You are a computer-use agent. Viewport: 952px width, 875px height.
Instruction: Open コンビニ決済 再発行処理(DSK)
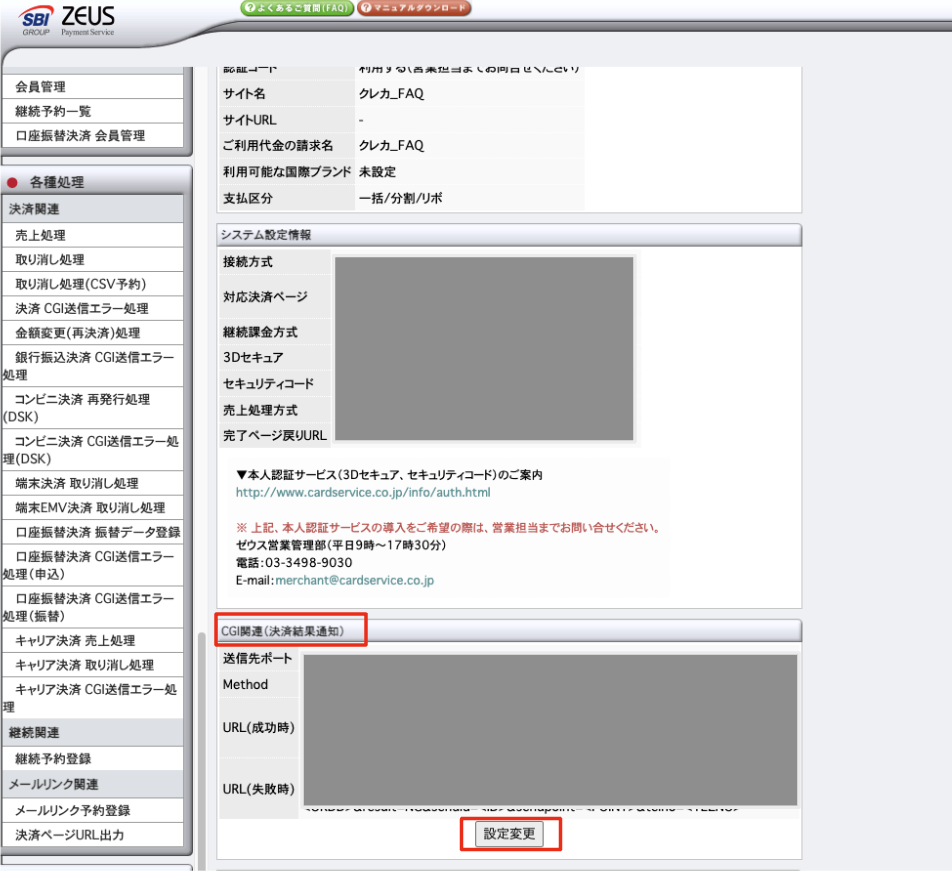pos(93,407)
